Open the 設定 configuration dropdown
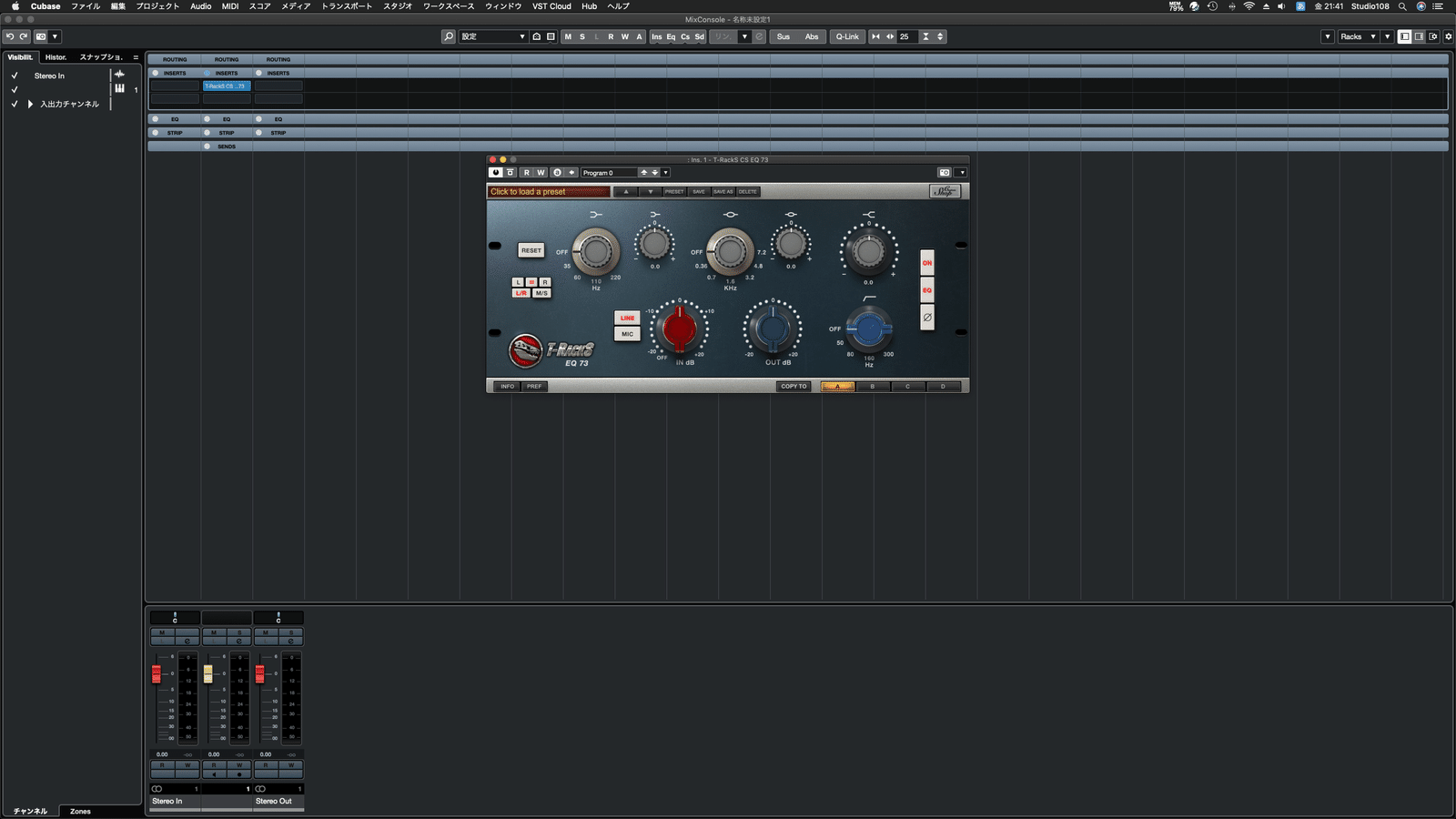The width and height of the screenshot is (1456, 819). point(493,36)
